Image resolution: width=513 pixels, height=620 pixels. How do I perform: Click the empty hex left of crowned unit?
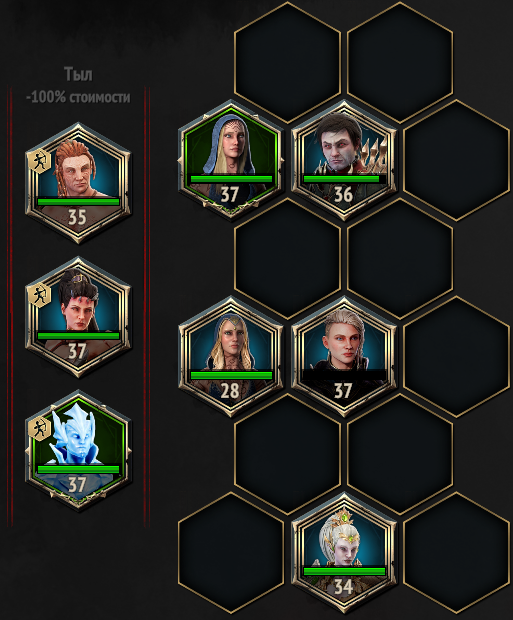click(x=231, y=552)
